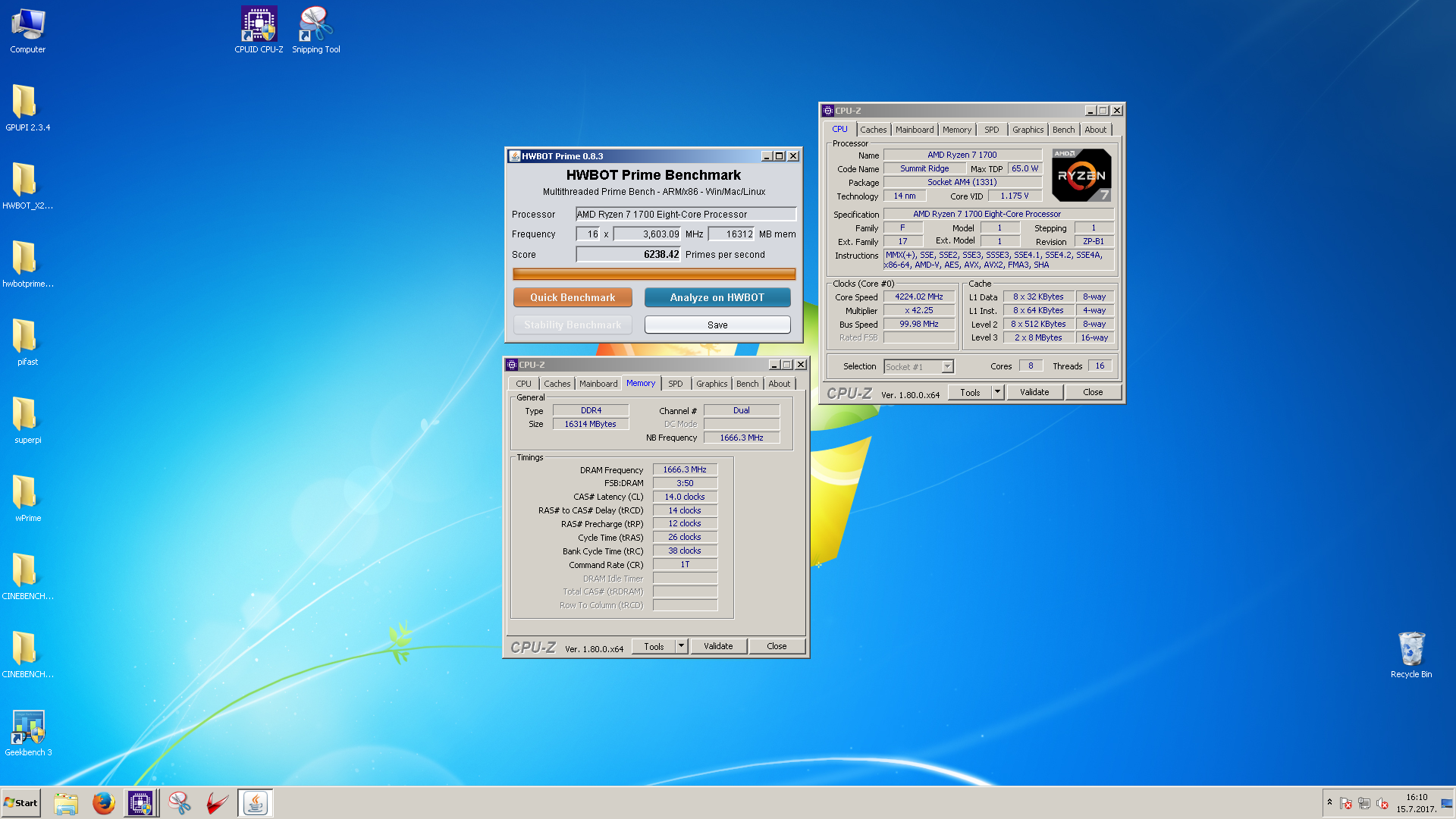
Task: Open SPD tab in right CPU-Z window
Action: (x=992, y=130)
